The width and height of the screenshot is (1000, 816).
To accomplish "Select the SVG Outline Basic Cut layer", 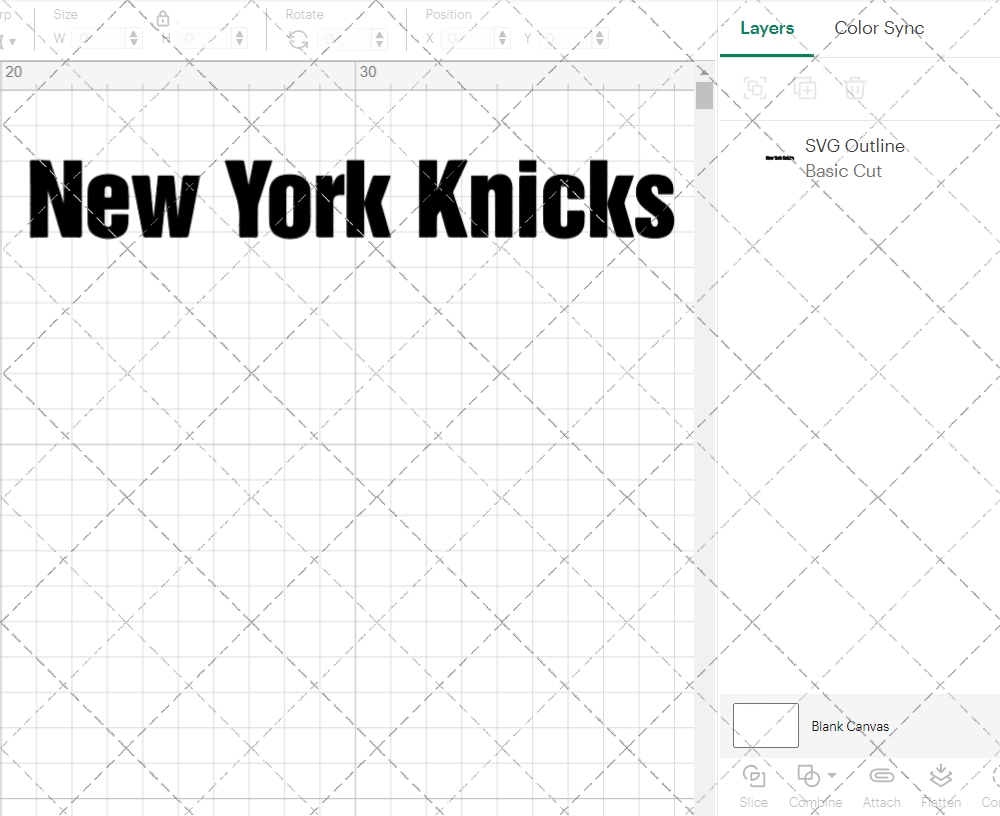I will (x=855, y=158).
